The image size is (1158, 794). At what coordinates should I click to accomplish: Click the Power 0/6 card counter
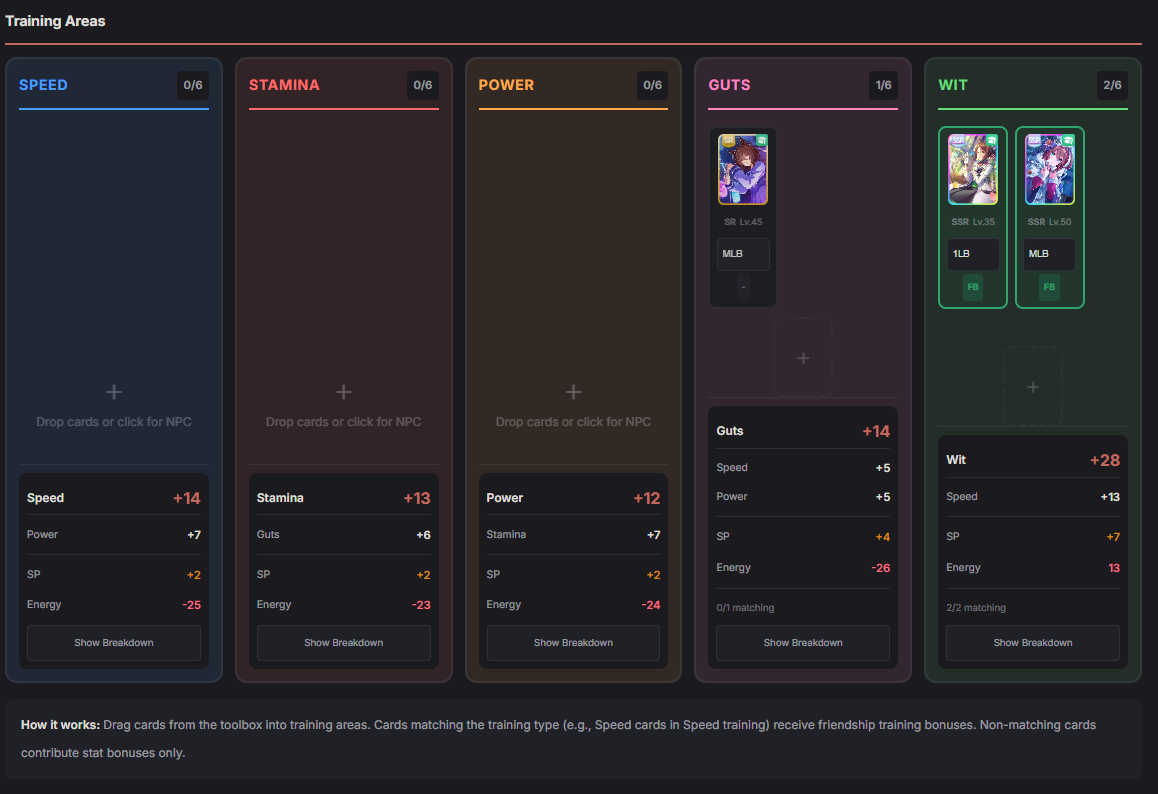click(x=652, y=85)
